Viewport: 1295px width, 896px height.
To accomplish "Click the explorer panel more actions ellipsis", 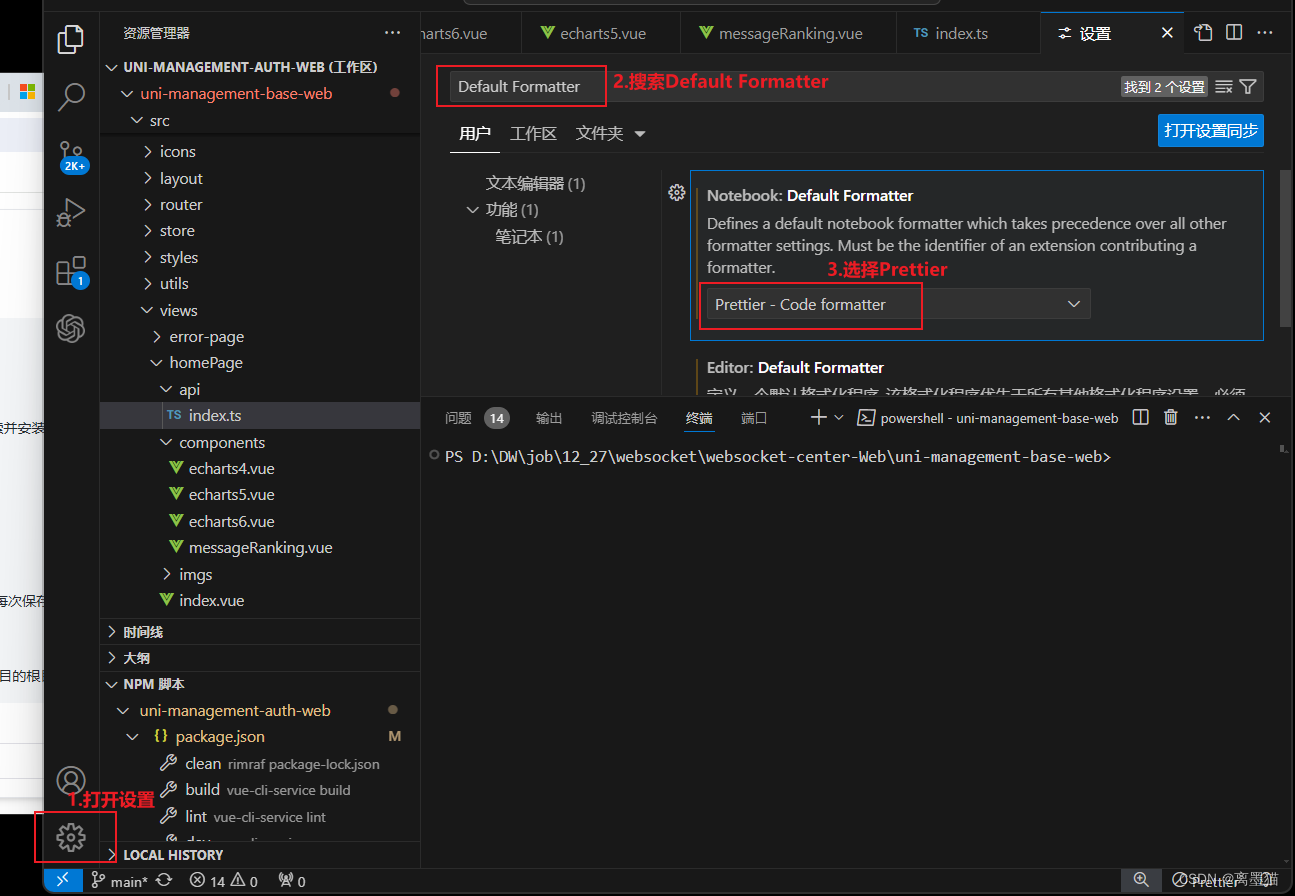I will coord(390,33).
